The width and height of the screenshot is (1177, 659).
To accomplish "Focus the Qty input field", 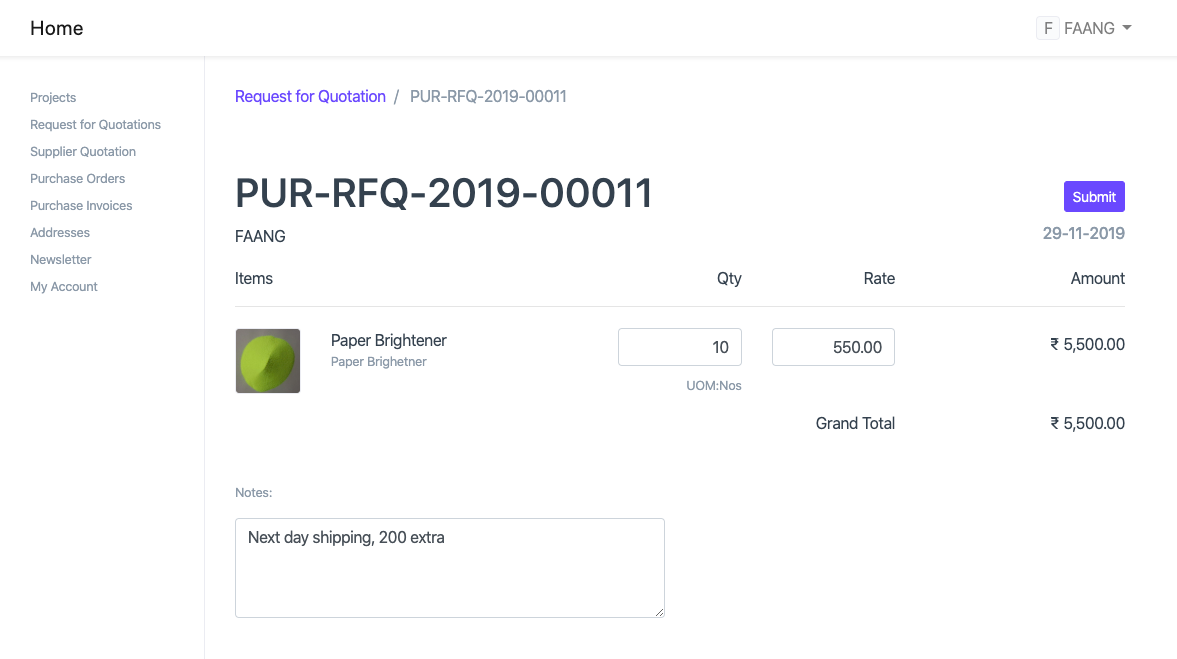I will tap(680, 347).
